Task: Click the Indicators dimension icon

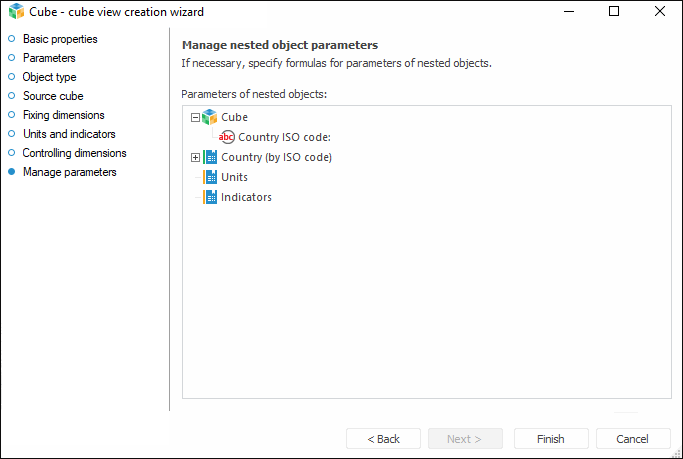Action: (x=210, y=197)
